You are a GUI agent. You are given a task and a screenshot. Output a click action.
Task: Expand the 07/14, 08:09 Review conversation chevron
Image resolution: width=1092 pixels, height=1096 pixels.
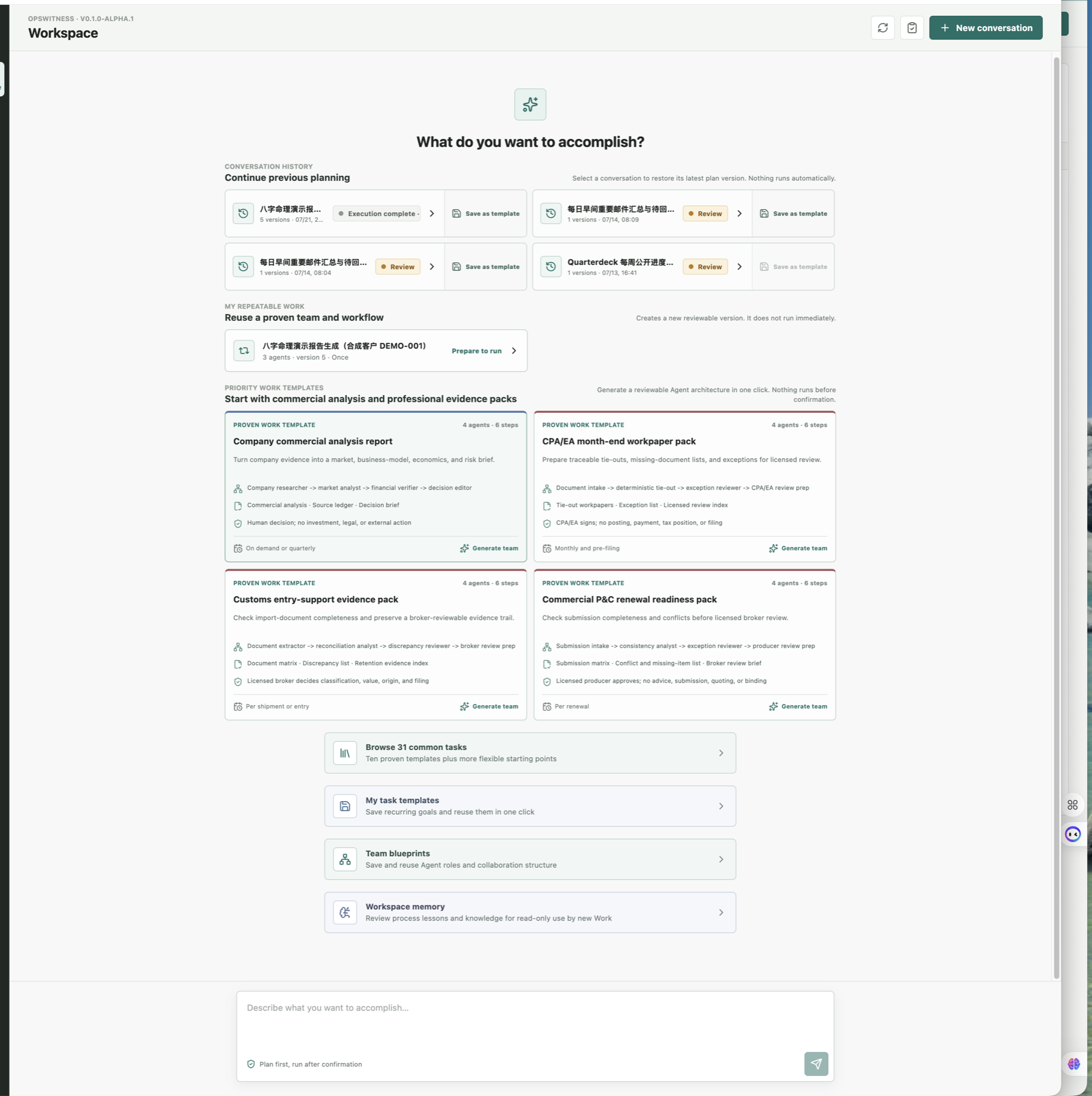click(x=739, y=214)
